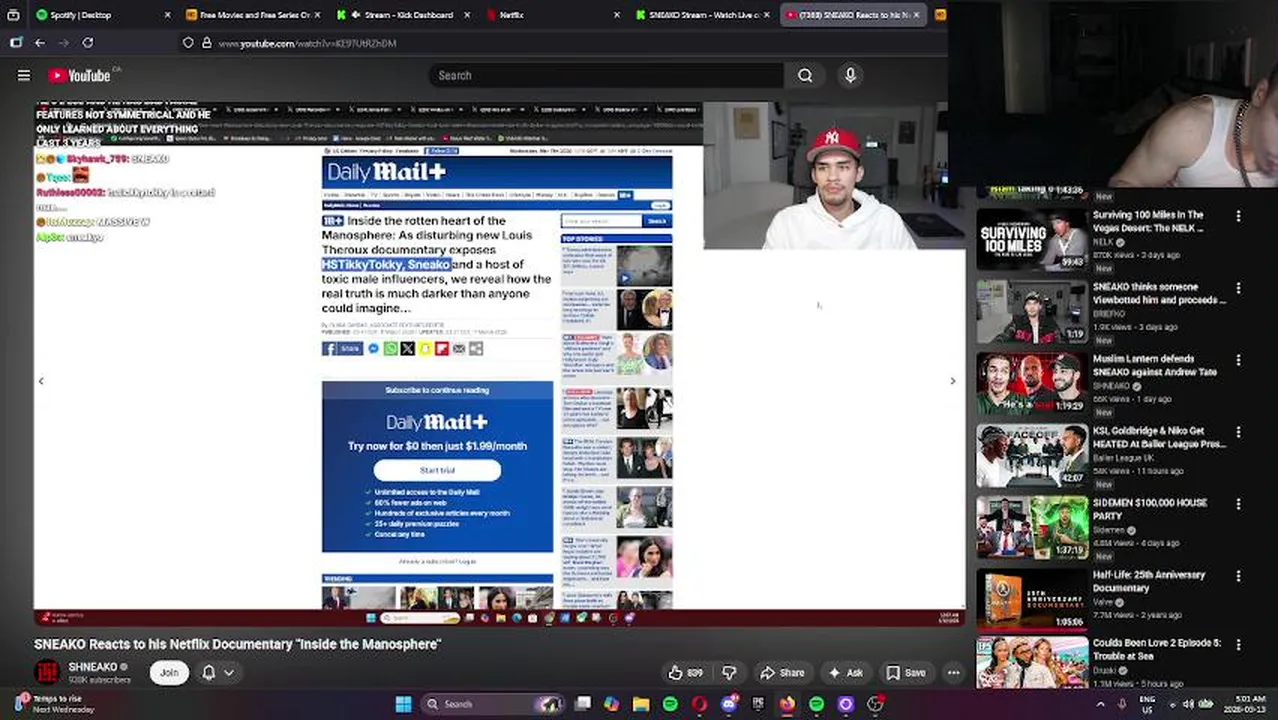Play Coulda Been Love Episode 5 thumbnail
The width and height of the screenshot is (1278, 720).
(1032, 662)
